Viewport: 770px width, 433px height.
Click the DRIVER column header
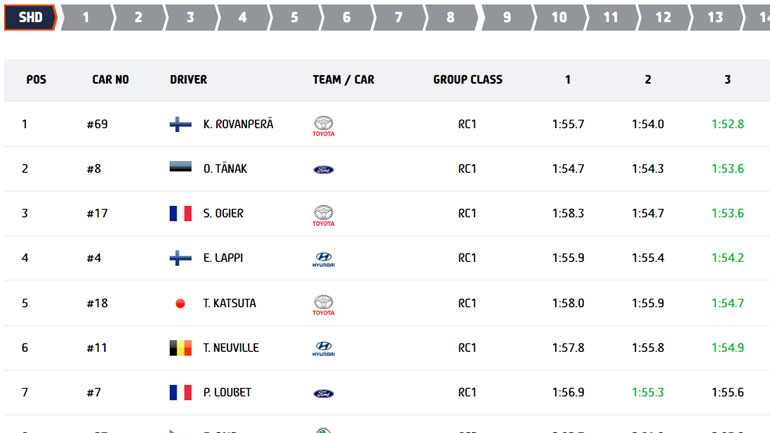coord(188,79)
